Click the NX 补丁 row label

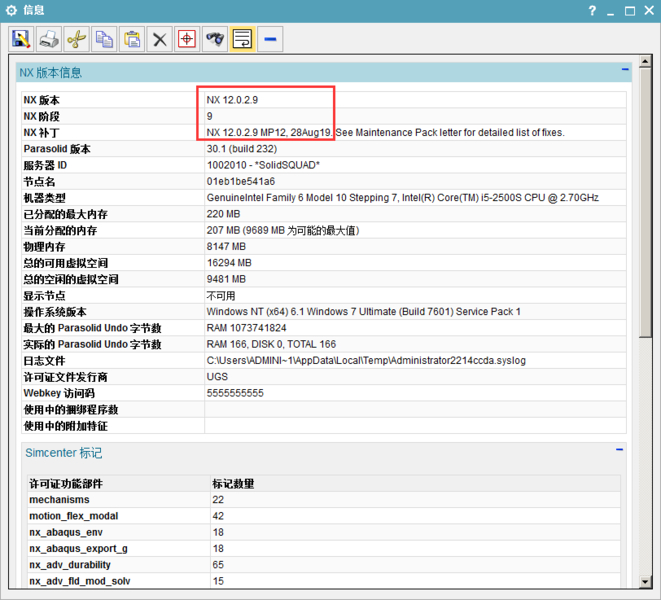[x=41, y=133]
